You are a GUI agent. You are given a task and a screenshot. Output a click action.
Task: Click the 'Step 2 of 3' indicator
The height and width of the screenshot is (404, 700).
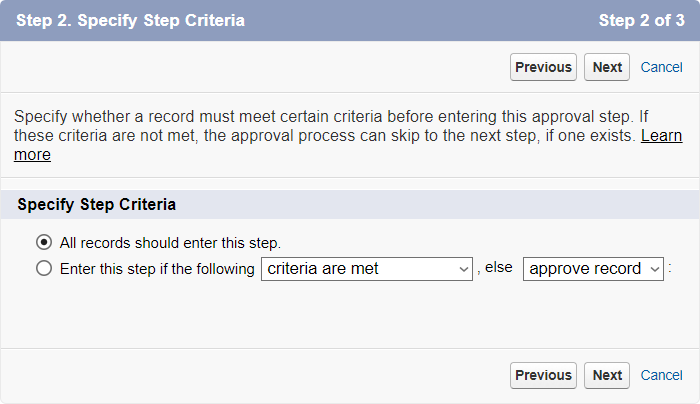pyautogui.click(x=641, y=20)
